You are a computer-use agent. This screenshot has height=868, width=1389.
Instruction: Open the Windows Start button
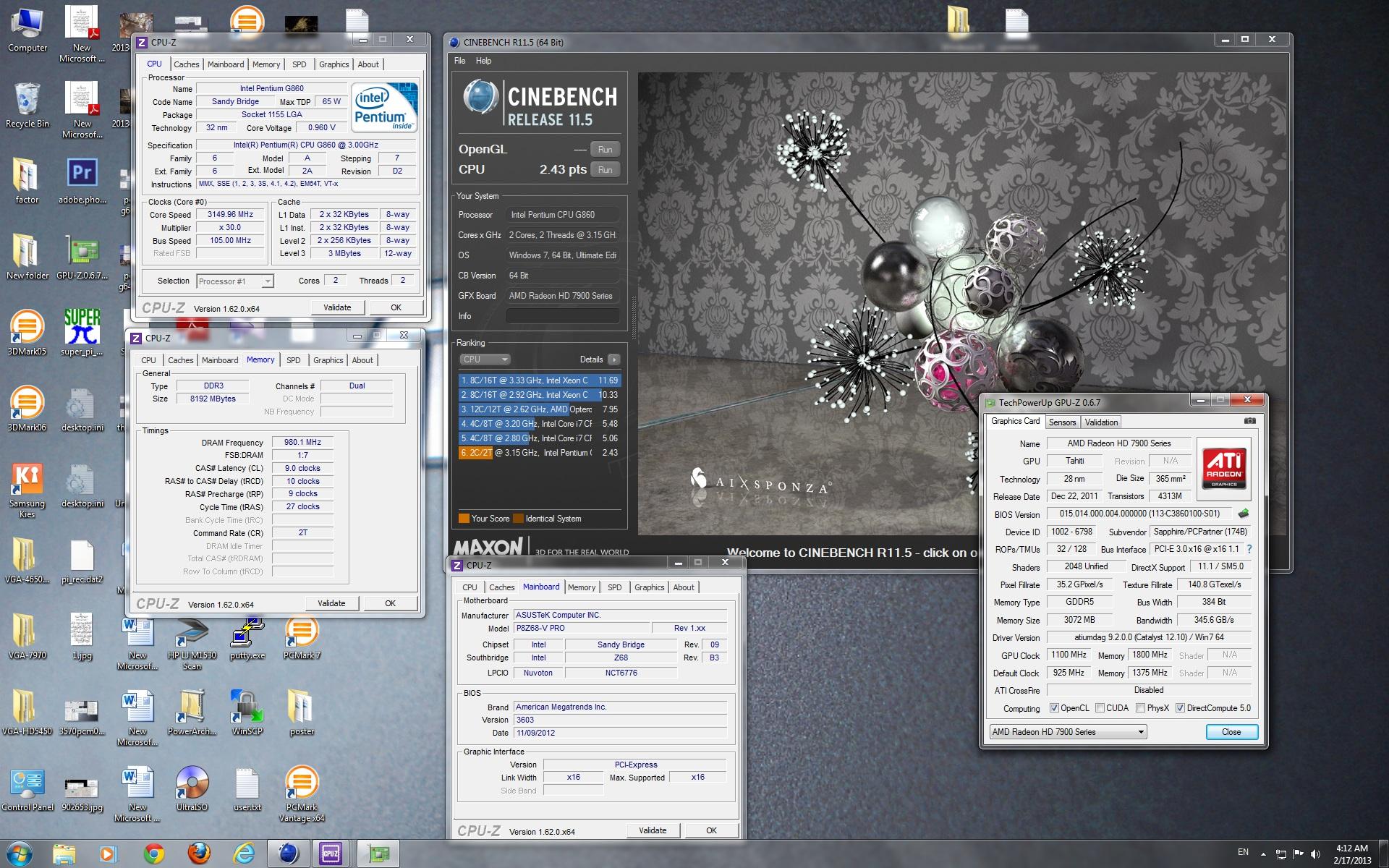(20, 854)
